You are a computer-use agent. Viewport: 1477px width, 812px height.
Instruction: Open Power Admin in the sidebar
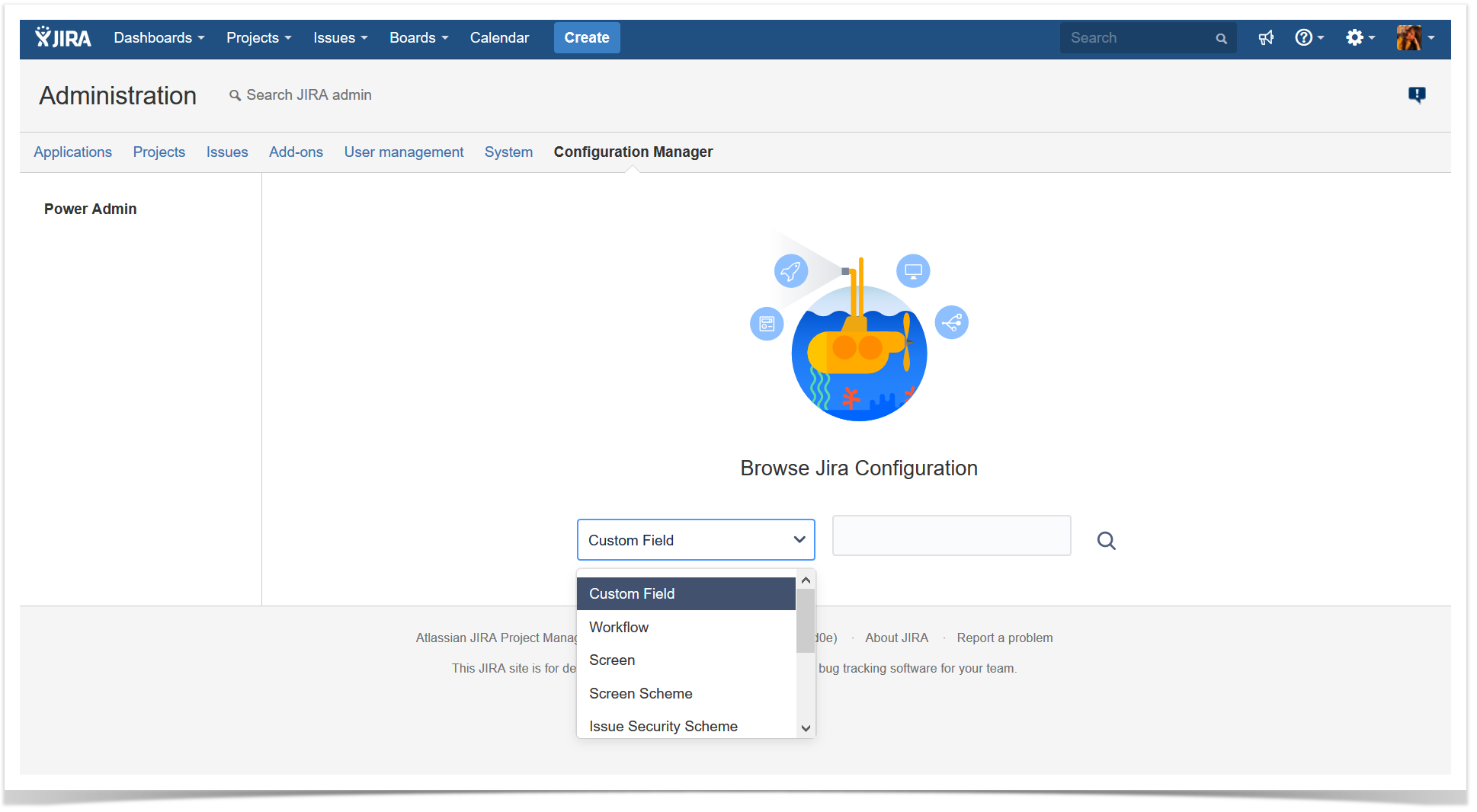click(x=91, y=209)
